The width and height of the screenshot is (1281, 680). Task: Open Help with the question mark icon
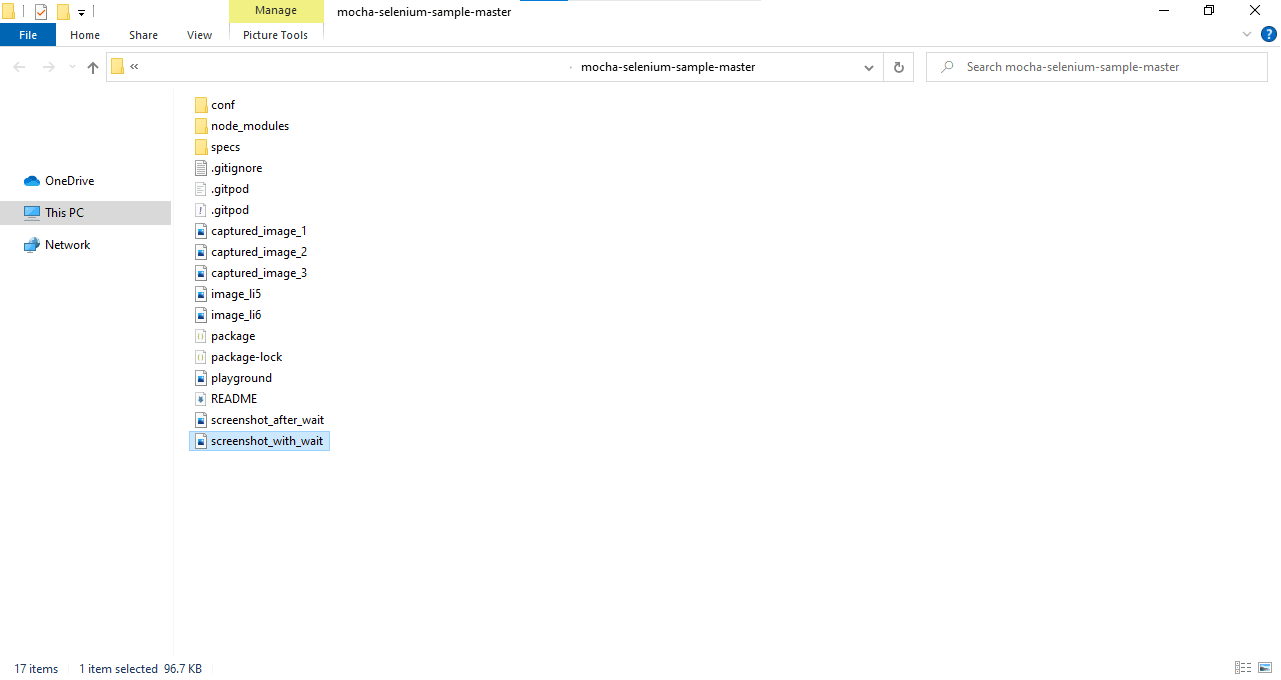(x=1269, y=33)
